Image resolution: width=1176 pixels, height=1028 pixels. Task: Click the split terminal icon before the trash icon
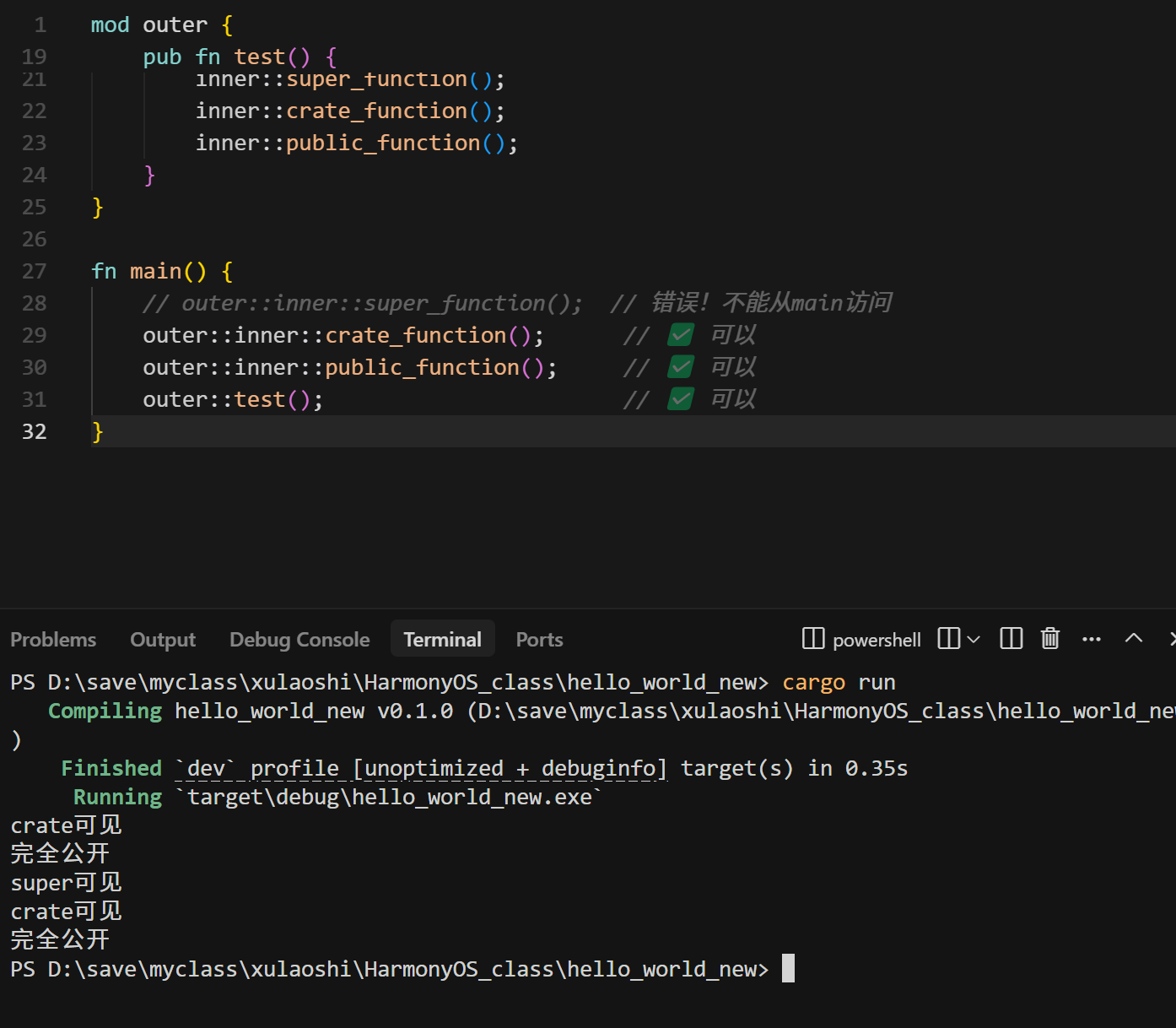(x=1011, y=639)
